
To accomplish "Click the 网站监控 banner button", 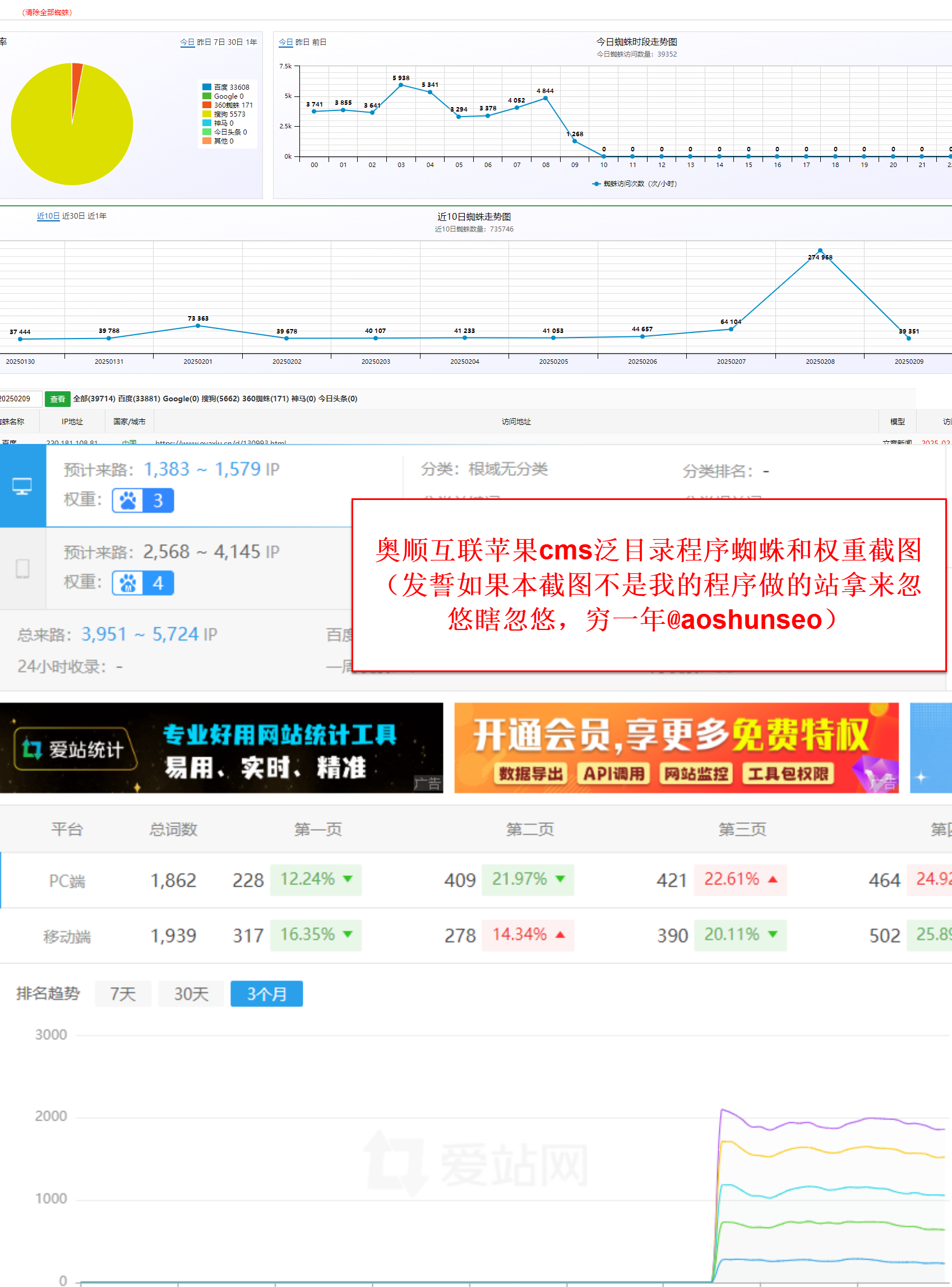I will tap(696, 774).
